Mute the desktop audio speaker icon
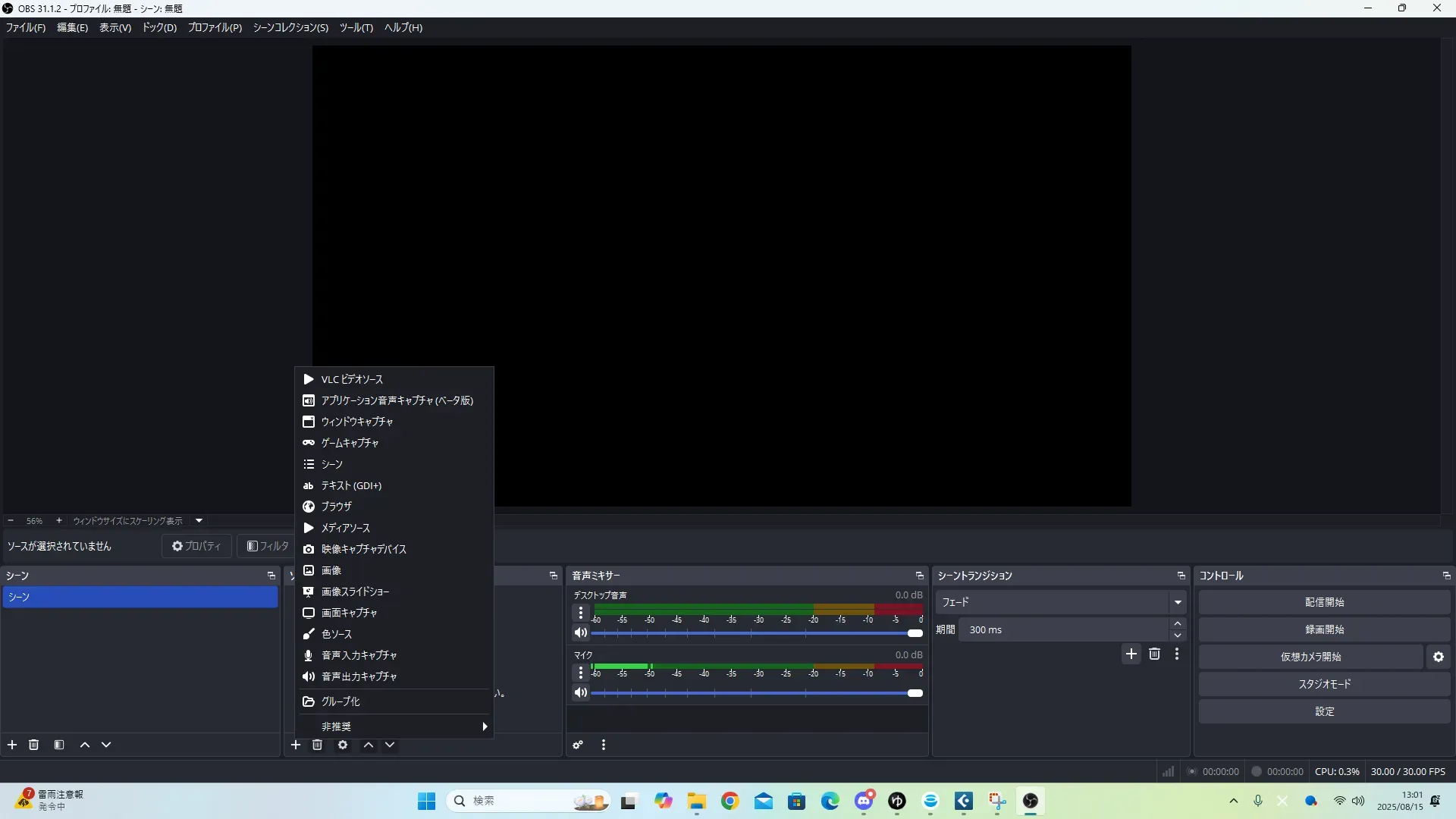The image size is (1456, 819). pos(581,633)
